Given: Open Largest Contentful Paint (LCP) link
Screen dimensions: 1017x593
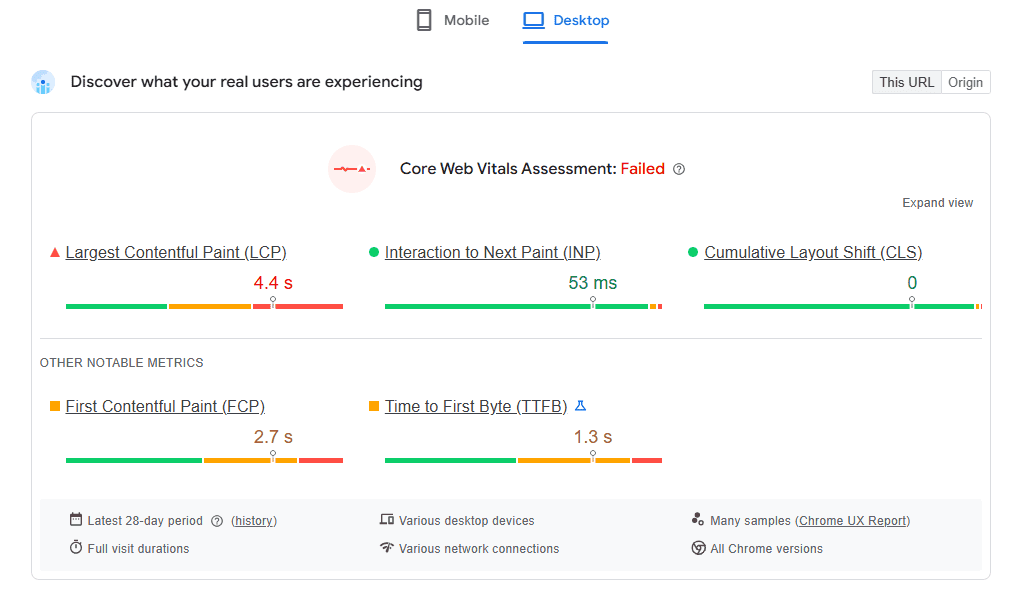Looking at the screenshot, I should point(176,252).
